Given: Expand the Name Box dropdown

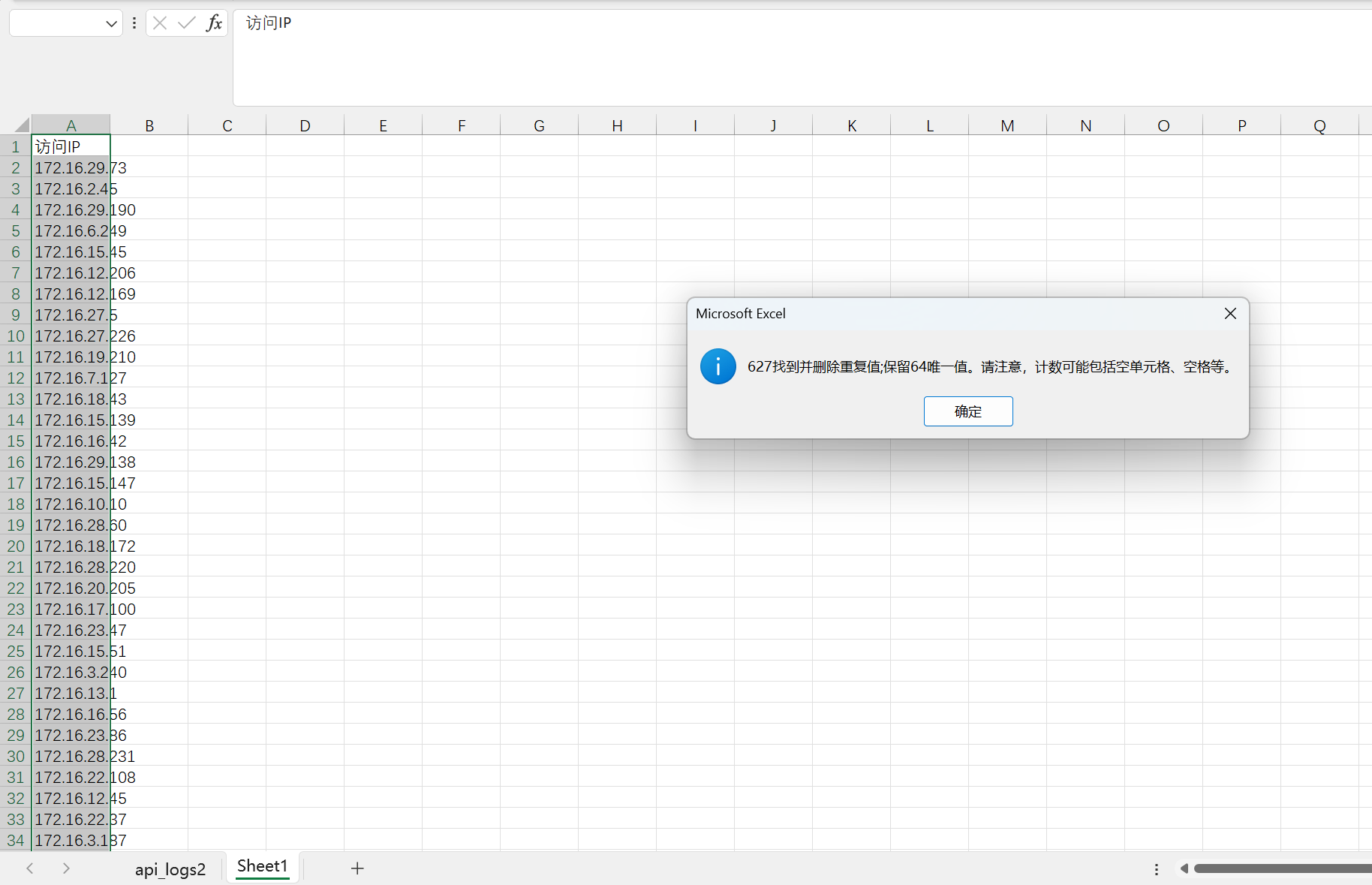Looking at the screenshot, I should point(111,23).
